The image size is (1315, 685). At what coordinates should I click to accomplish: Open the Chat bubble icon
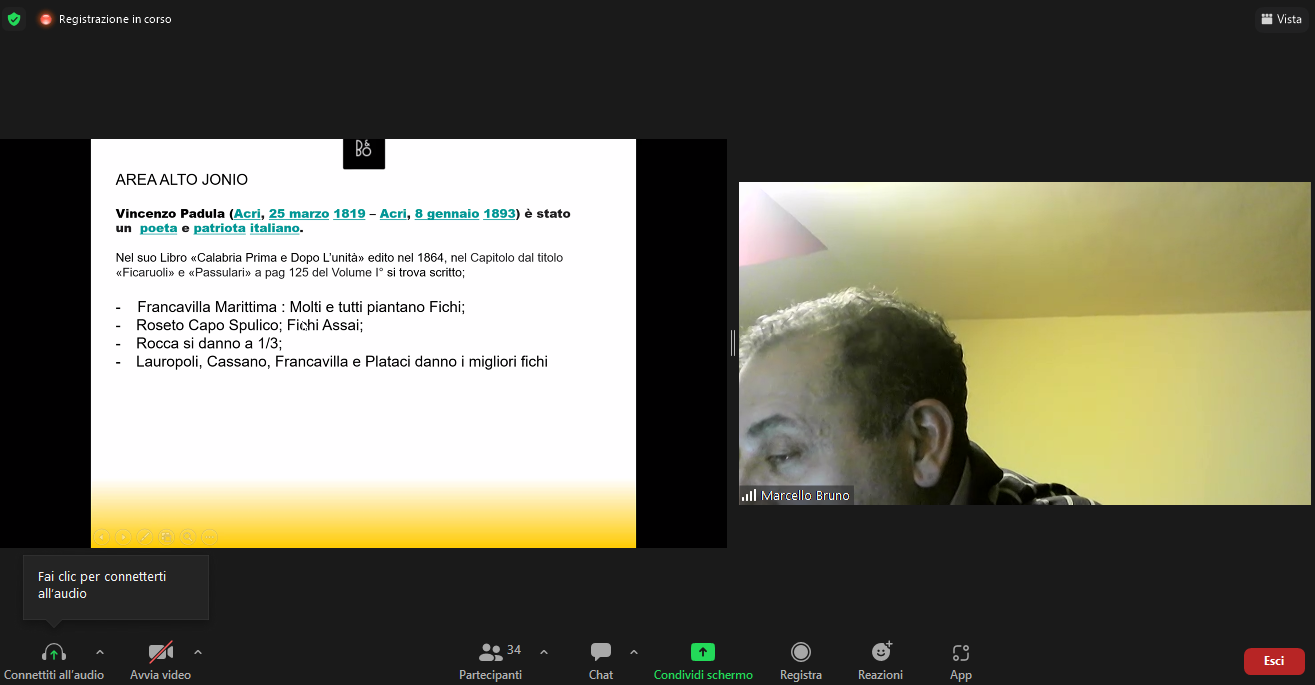[x=601, y=652]
